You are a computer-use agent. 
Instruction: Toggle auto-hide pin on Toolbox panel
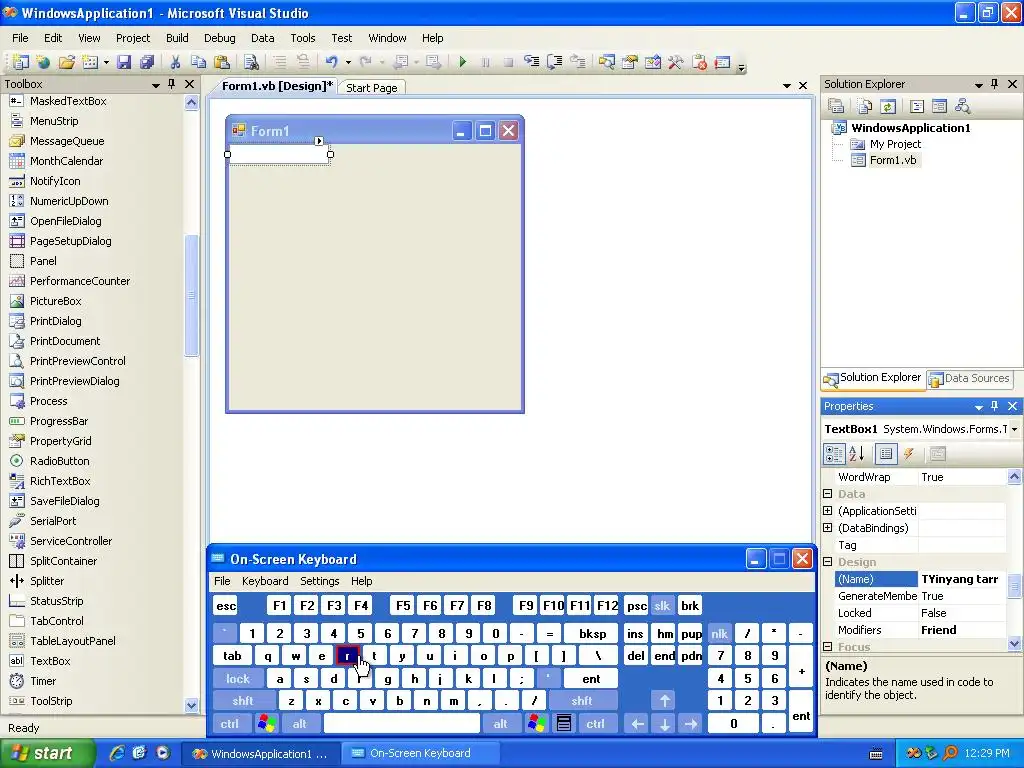[x=172, y=84]
